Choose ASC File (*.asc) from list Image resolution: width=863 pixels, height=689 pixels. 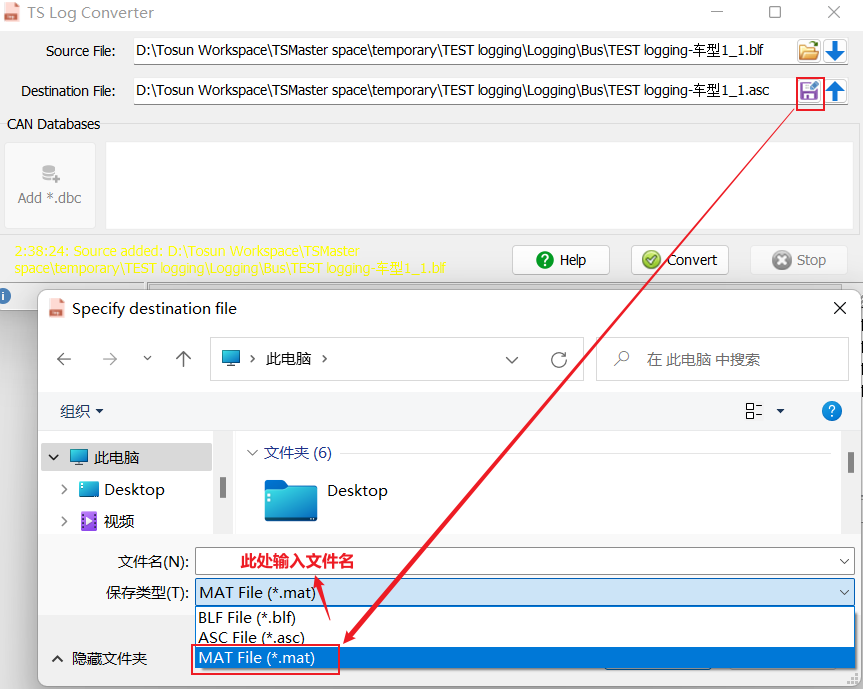tap(251, 637)
